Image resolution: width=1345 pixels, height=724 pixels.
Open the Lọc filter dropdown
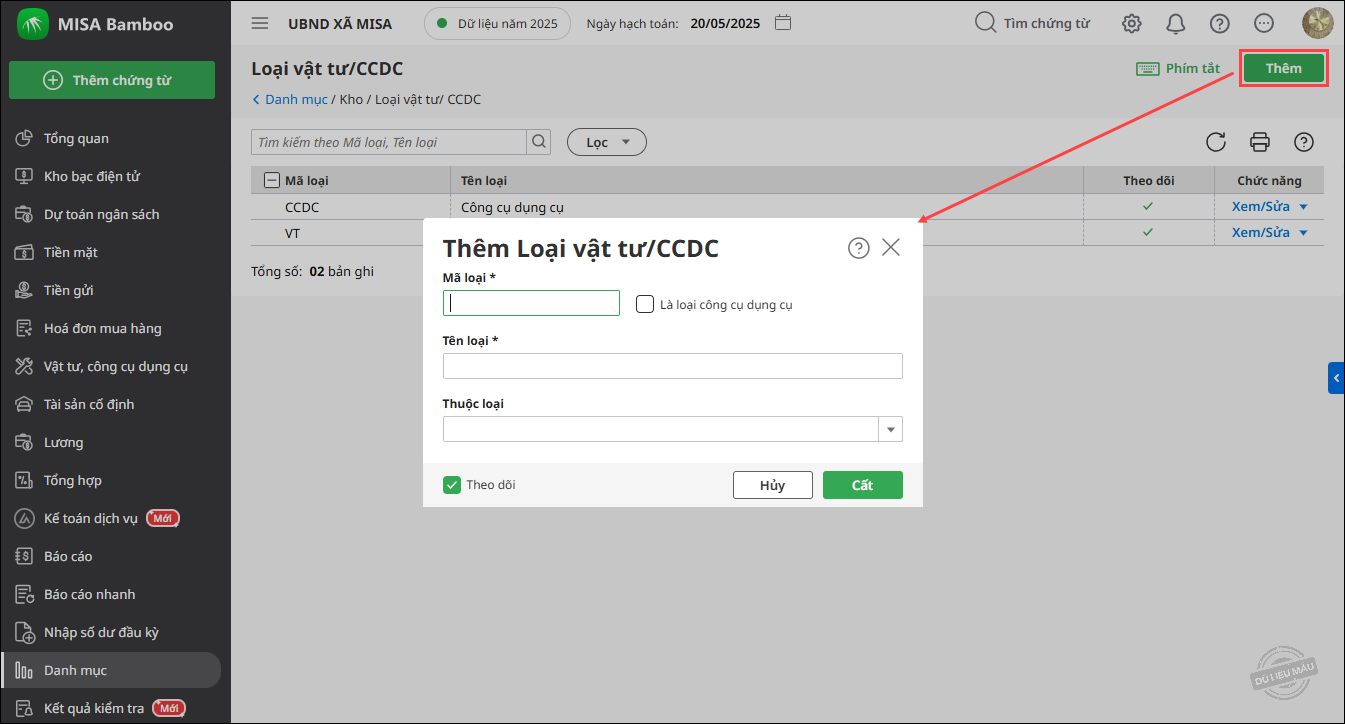607,142
